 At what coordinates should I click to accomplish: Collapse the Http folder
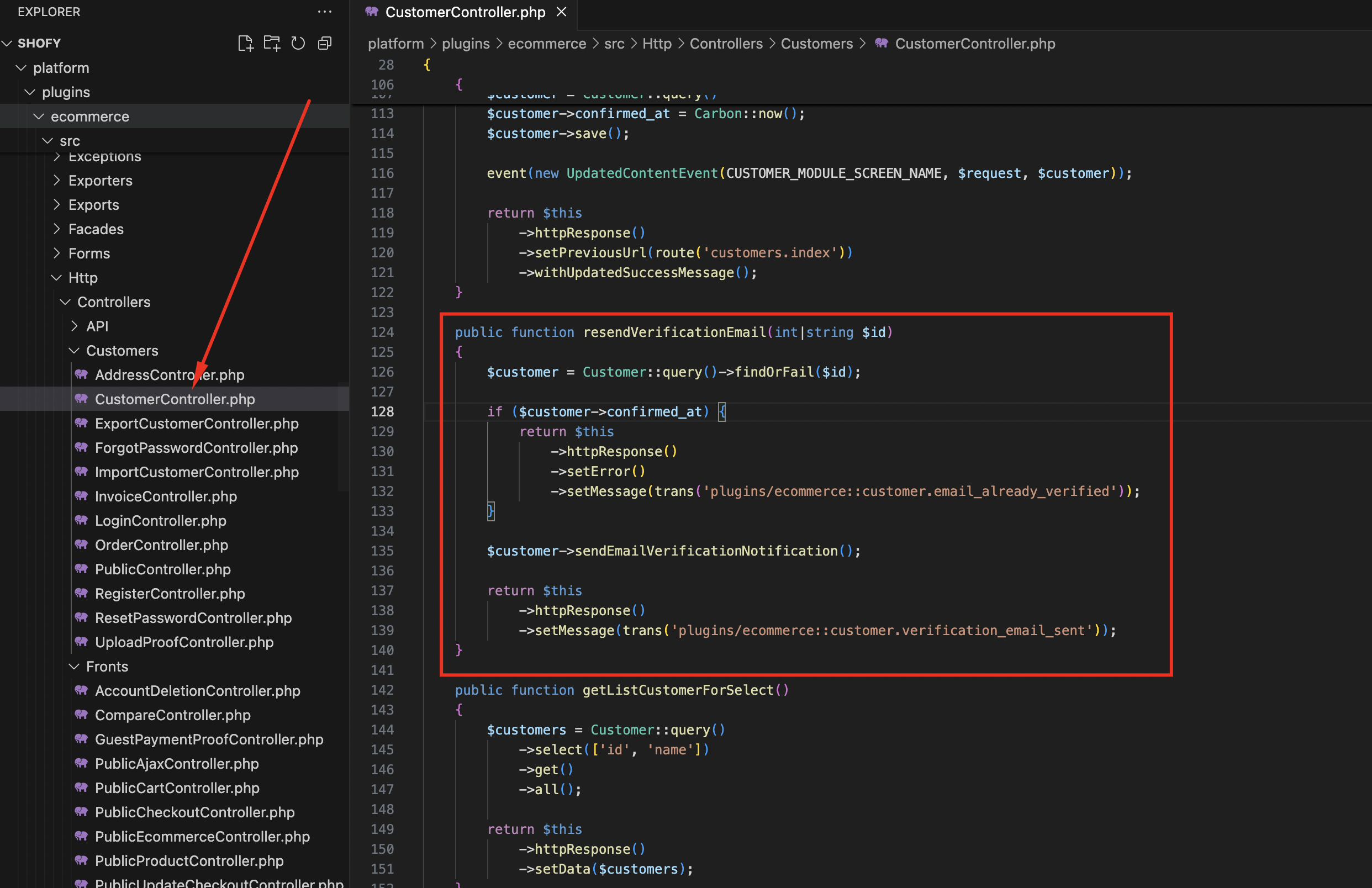(56, 277)
